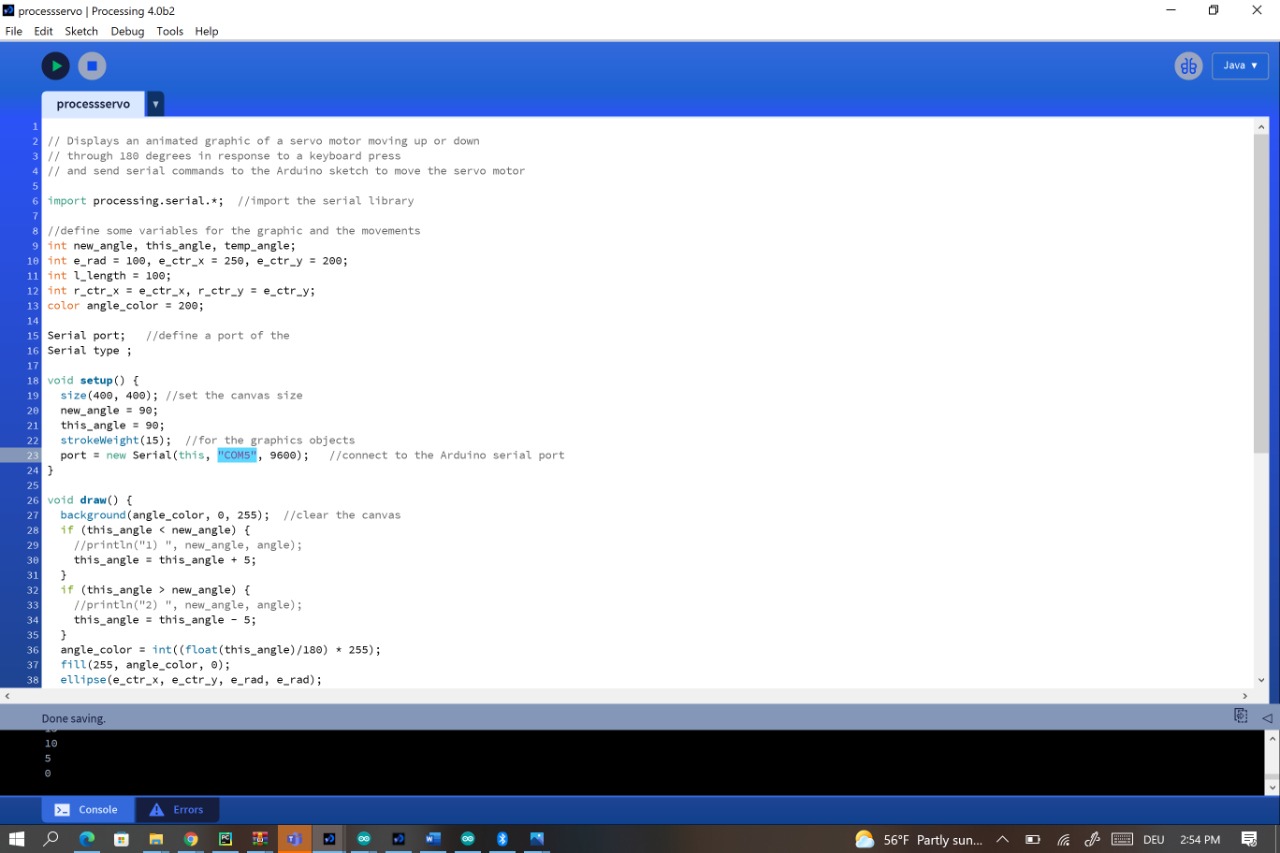Click the console scroll-down arrow
Viewport: 1280px width, 853px height.
click(x=1272, y=787)
